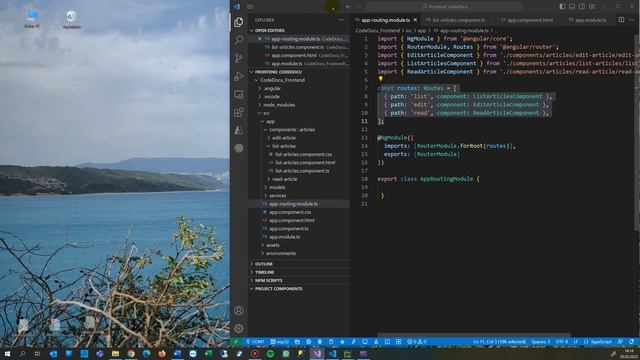This screenshot has width=640, height=360.
Task: Expand the .angular folder
Action: tap(299, 89)
